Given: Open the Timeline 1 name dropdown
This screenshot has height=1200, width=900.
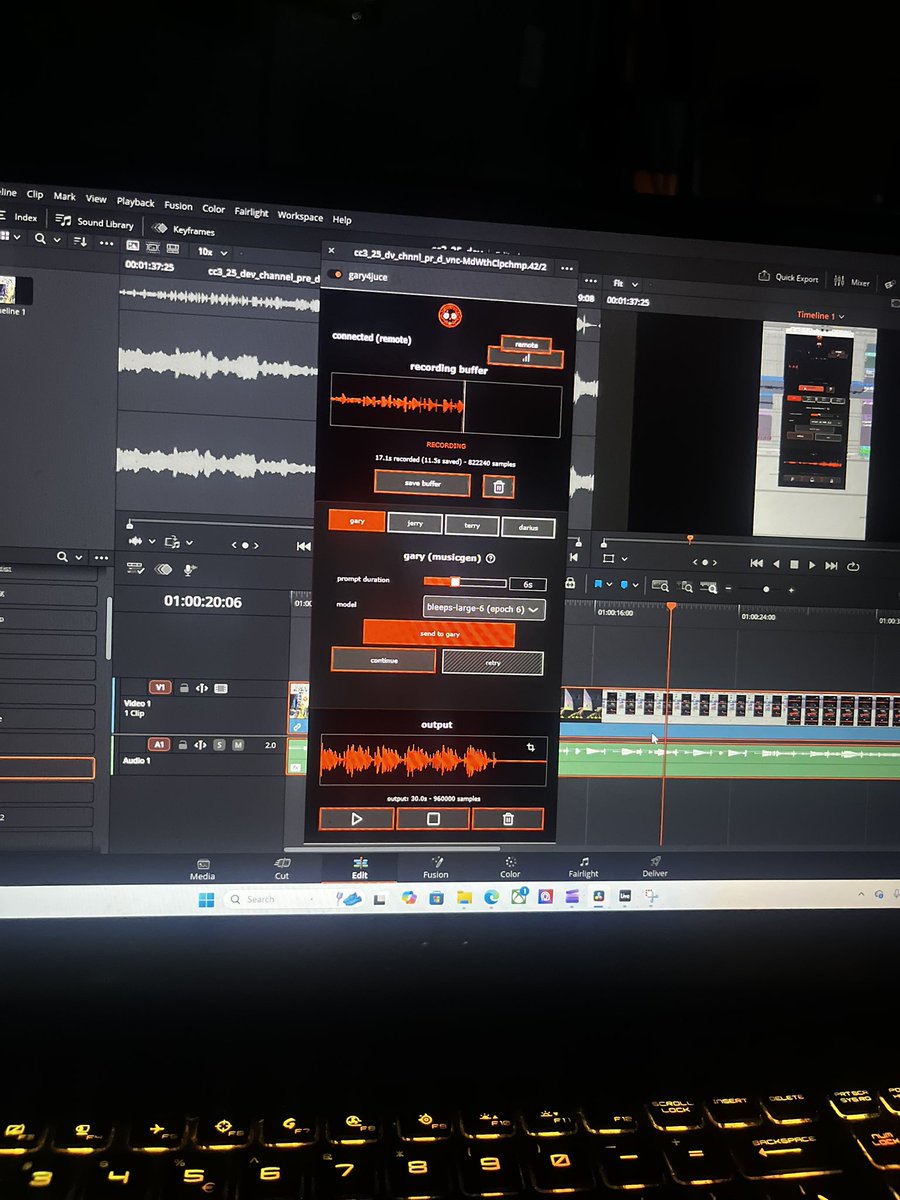Looking at the screenshot, I should pyautogui.click(x=820, y=315).
